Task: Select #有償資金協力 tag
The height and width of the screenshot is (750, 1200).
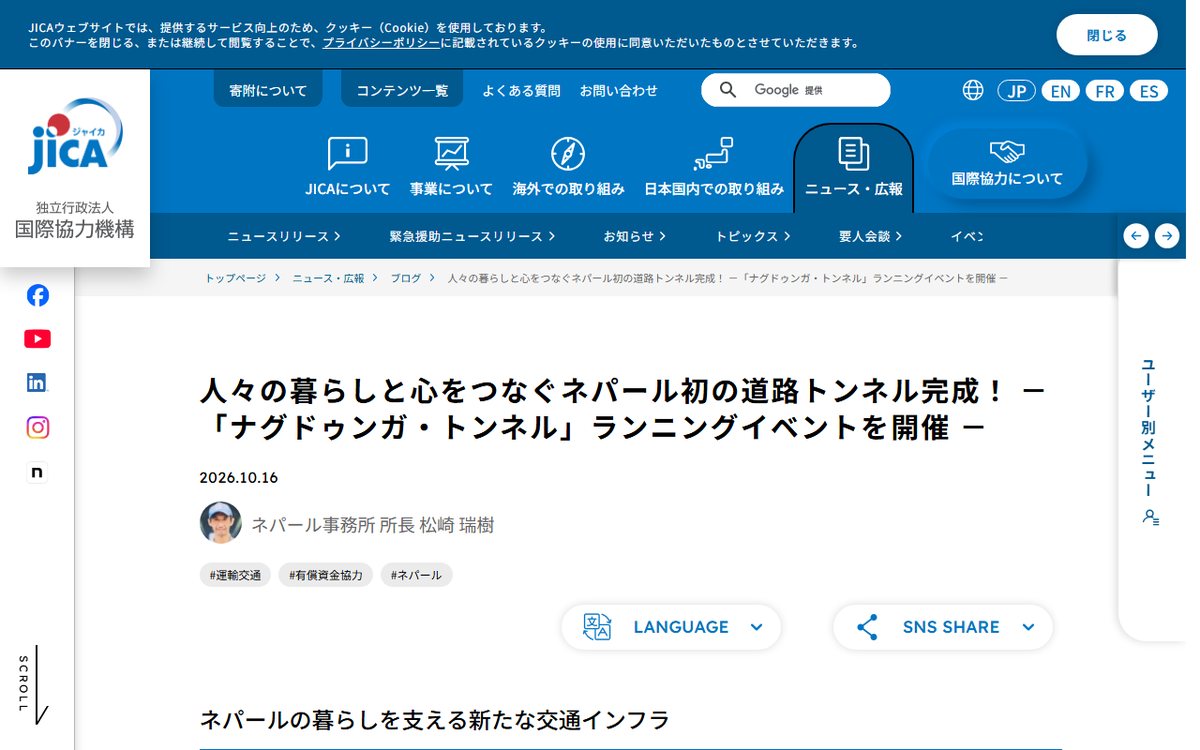Action: (x=326, y=575)
